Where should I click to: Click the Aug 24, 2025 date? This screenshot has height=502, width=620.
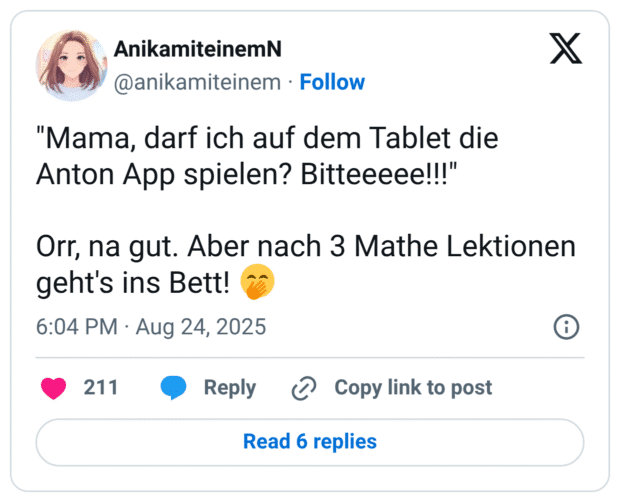click(202, 327)
